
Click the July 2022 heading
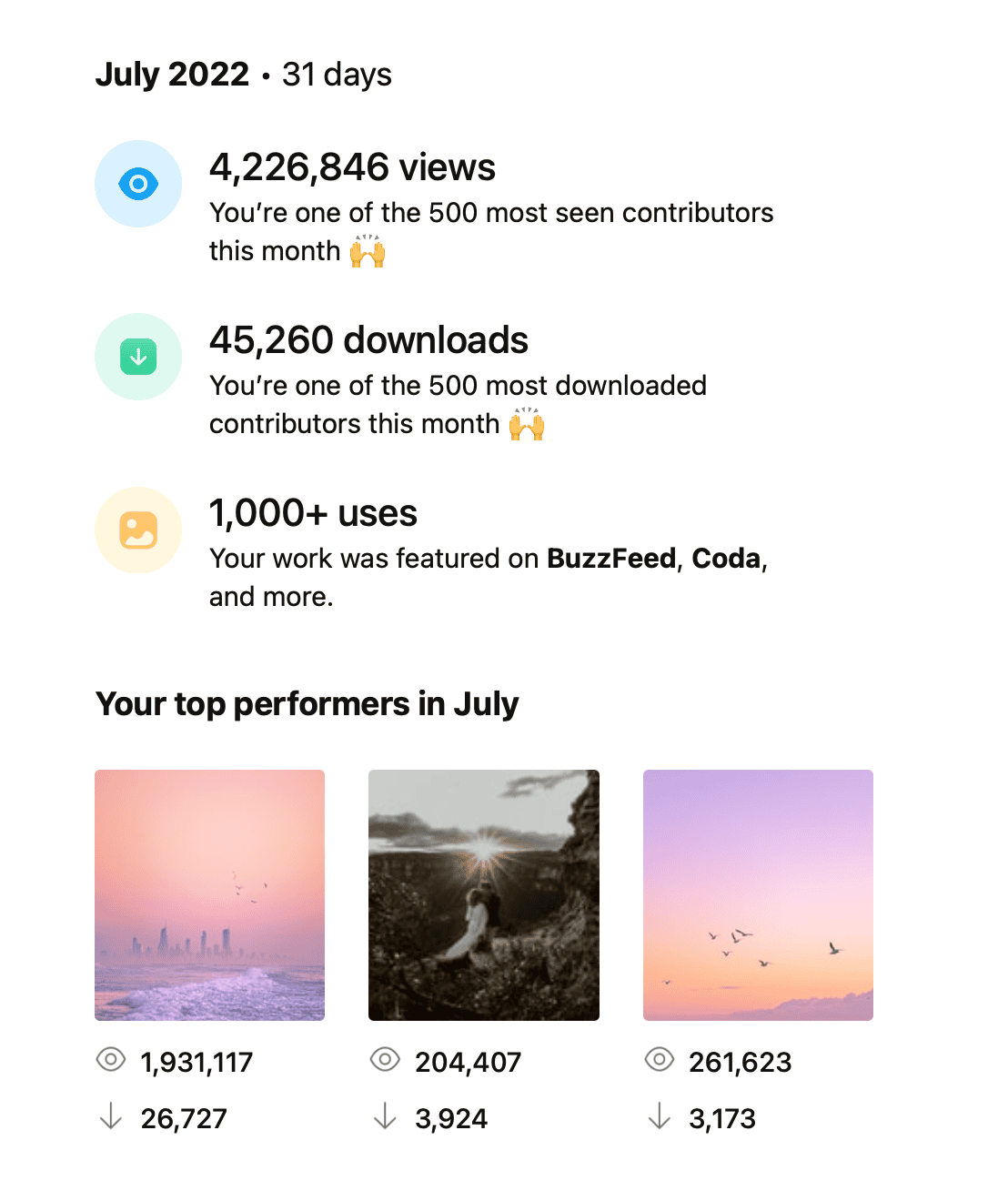[x=172, y=75]
